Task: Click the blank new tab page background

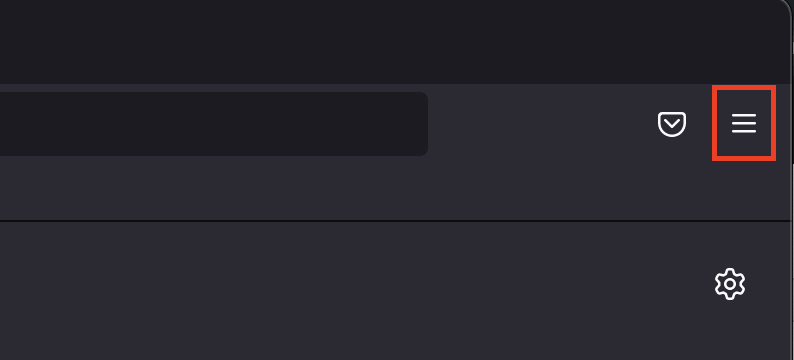Action: [354, 291]
